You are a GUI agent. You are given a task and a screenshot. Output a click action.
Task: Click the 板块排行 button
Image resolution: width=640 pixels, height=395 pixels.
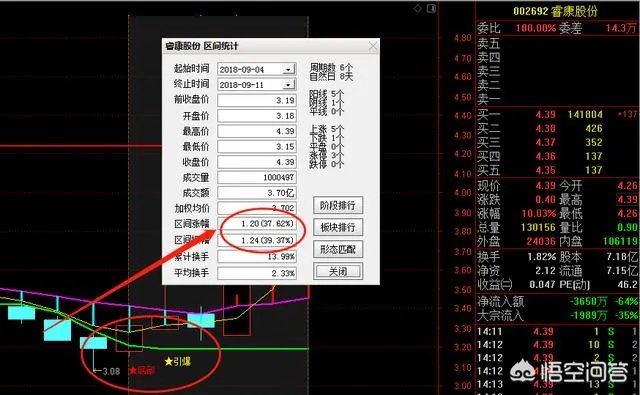coord(338,227)
